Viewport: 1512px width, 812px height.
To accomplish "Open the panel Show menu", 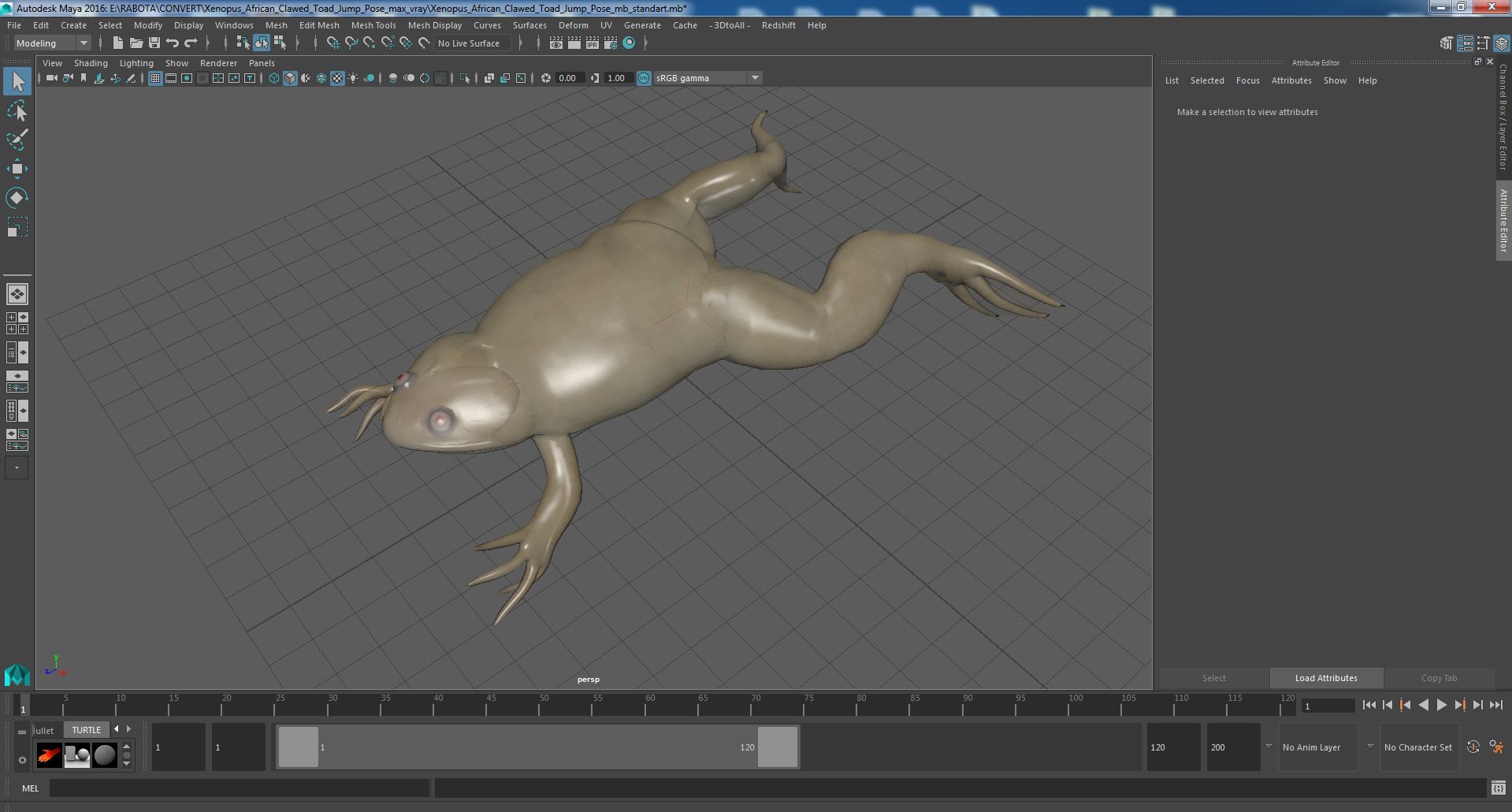I will coord(176,63).
